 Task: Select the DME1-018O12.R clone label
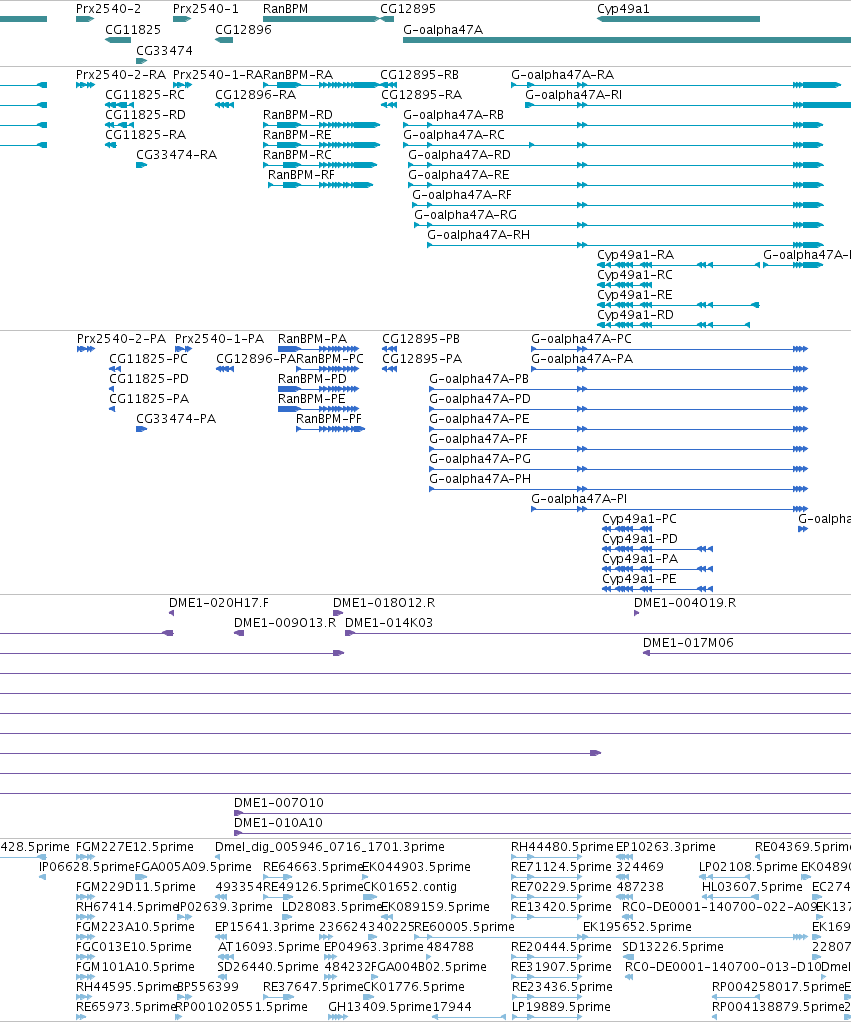[384, 603]
